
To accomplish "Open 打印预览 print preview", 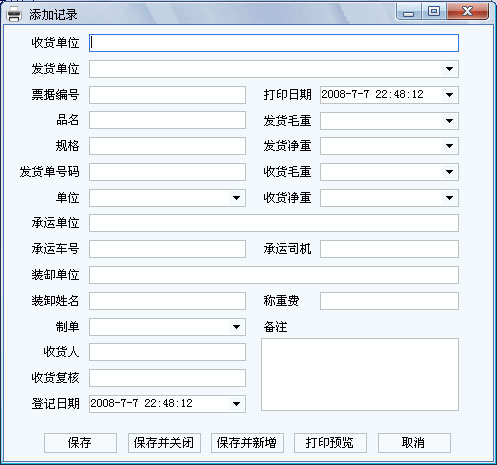I will tap(330, 443).
